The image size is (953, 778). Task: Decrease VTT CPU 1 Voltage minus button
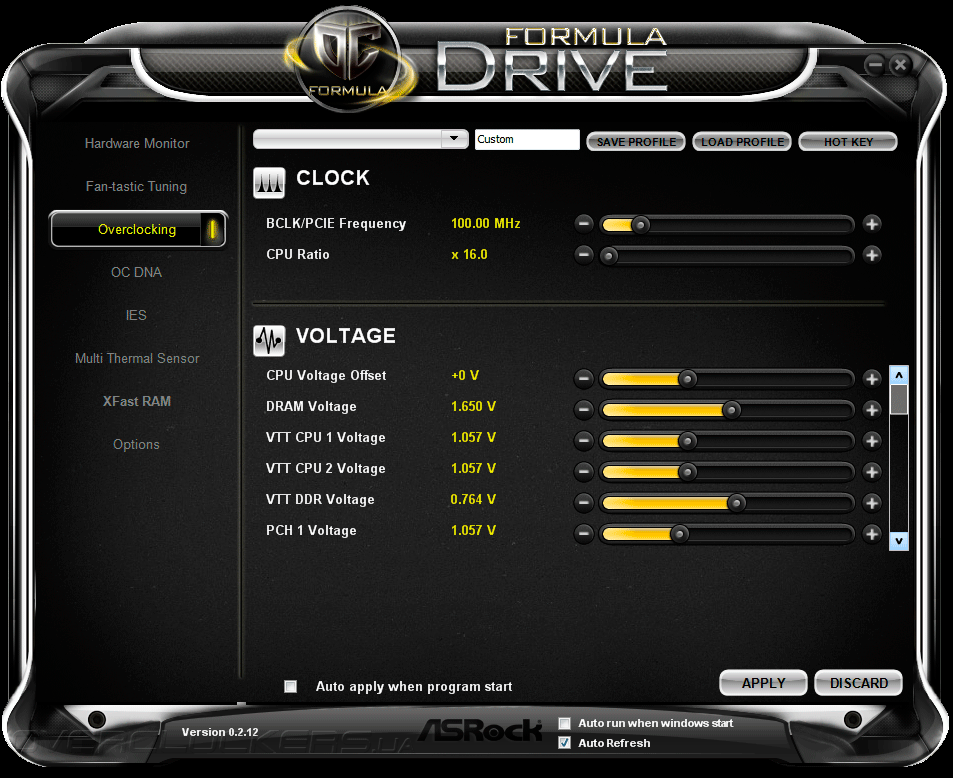pyautogui.click(x=583, y=441)
